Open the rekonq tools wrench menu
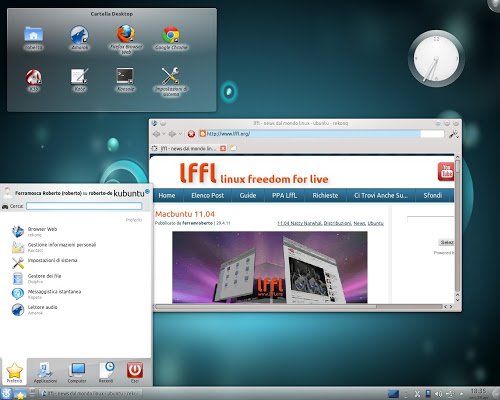The width and height of the screenshot is (500, 400). point(453,134)
